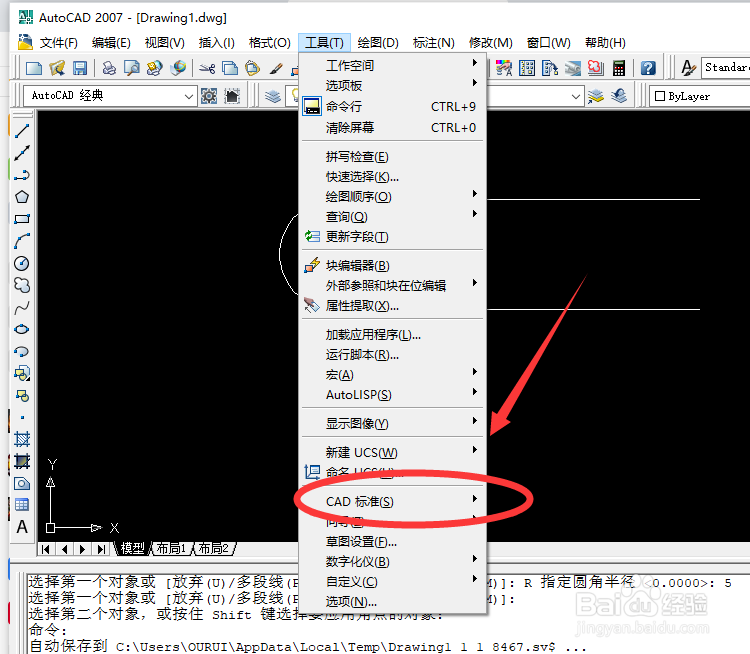Image resolution: width=750 pixels, height=654 pixels.
Task: Click the Copy icon in toolbar
Action: pos(230,68)
